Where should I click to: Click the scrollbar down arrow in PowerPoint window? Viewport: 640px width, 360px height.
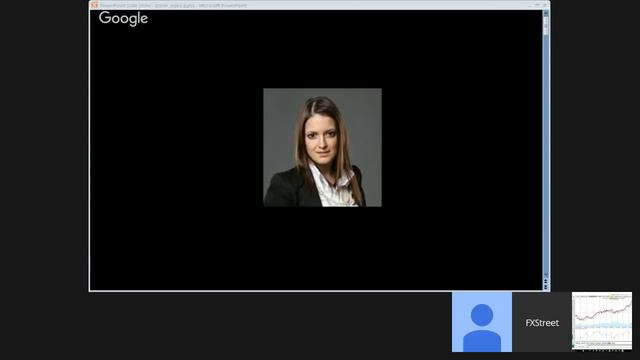pos(546,275)
